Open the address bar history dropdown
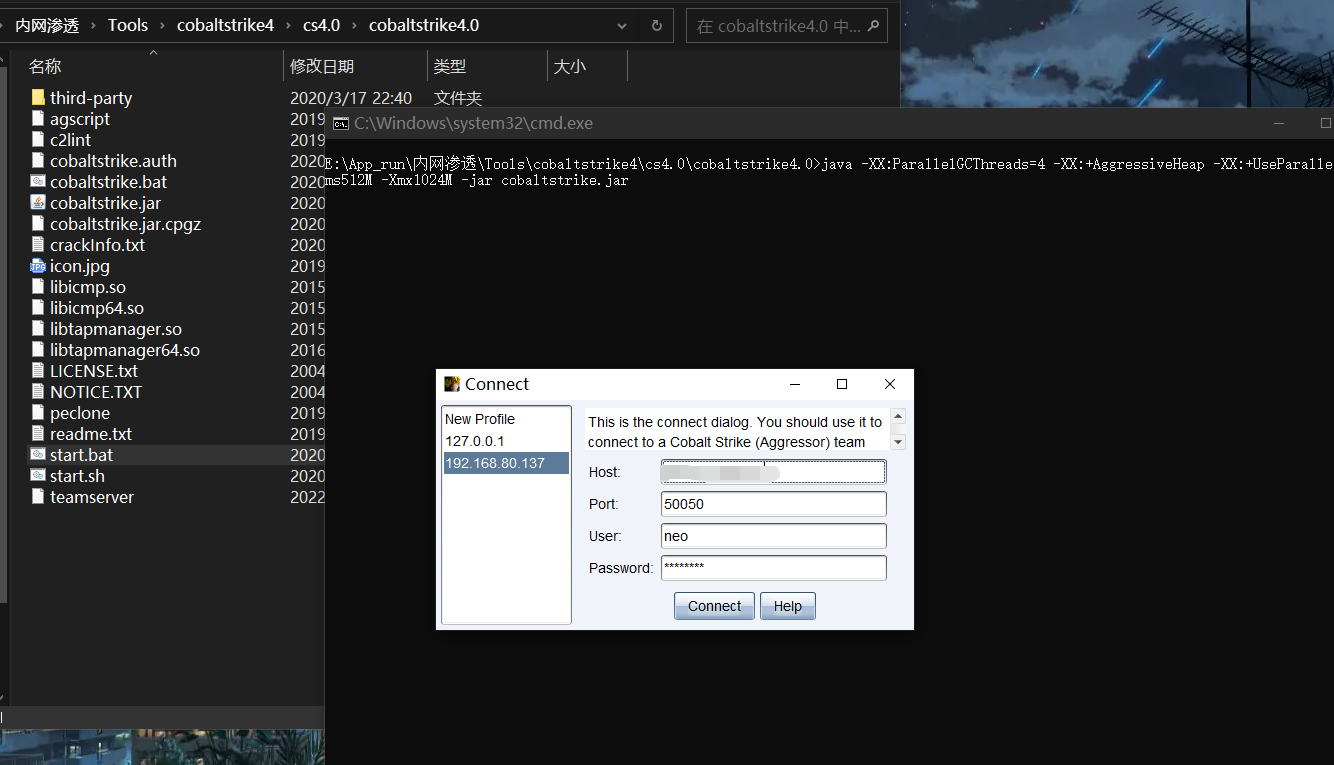Screen dimensions: 1334x765 [x=622, y=25]
